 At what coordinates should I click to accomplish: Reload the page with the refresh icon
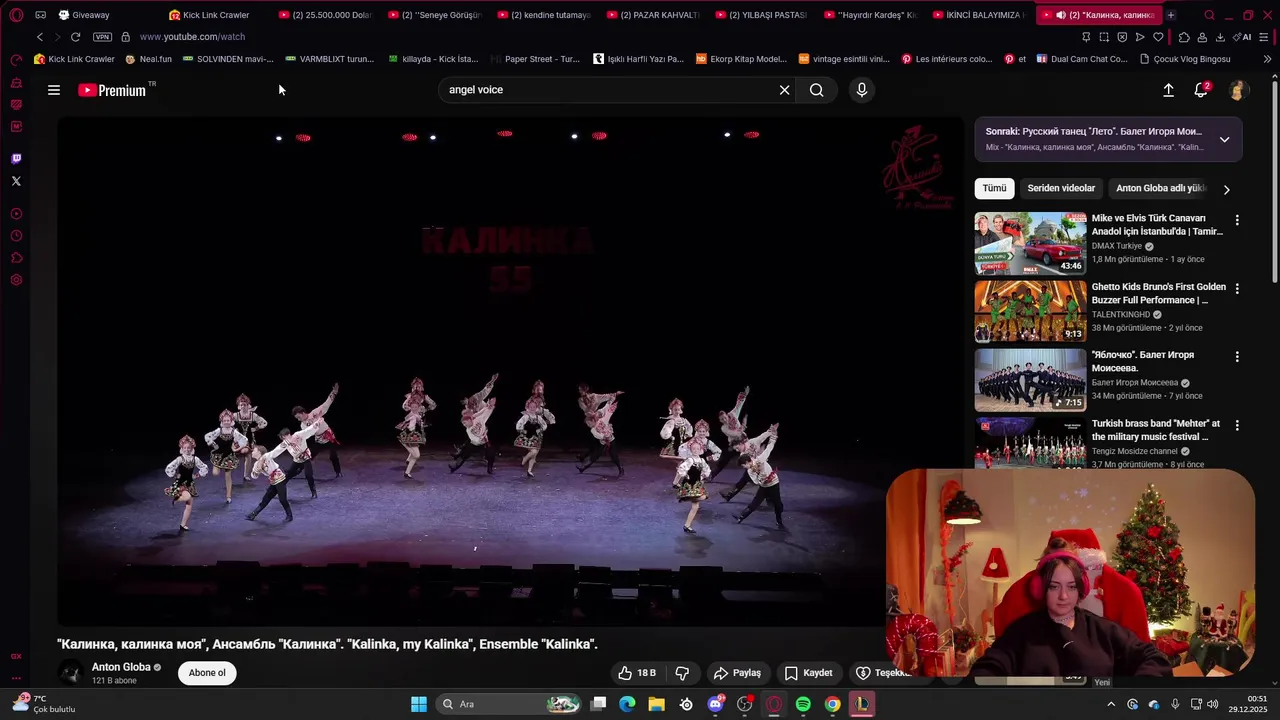pos(75,37)
